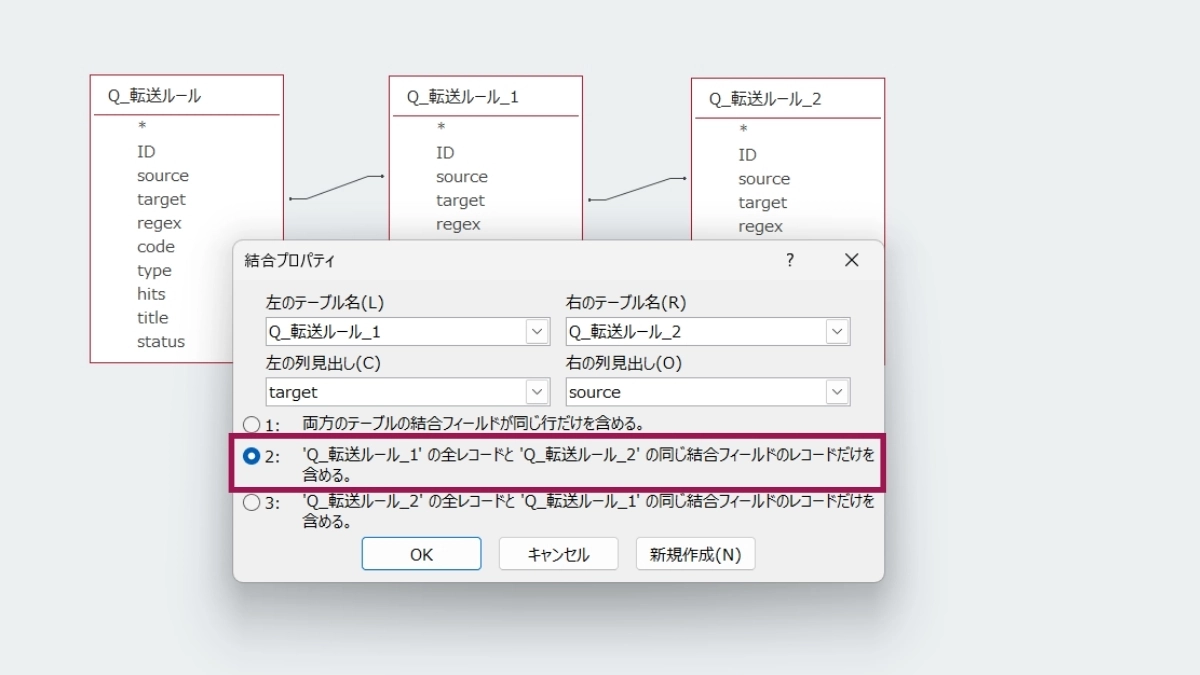The height and width of the screenshot is (675, 1200).
Task: Select the hits field in Q_転送ルール
Action: click(x=151, y=294)
